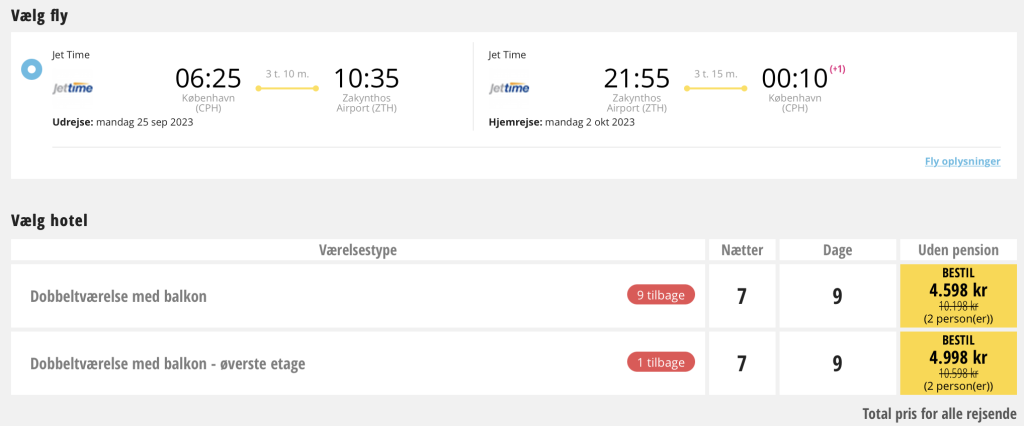Click the Dage column header
Image resolution: width=1024 pixels, height=426 pixels.
point(837,250)
